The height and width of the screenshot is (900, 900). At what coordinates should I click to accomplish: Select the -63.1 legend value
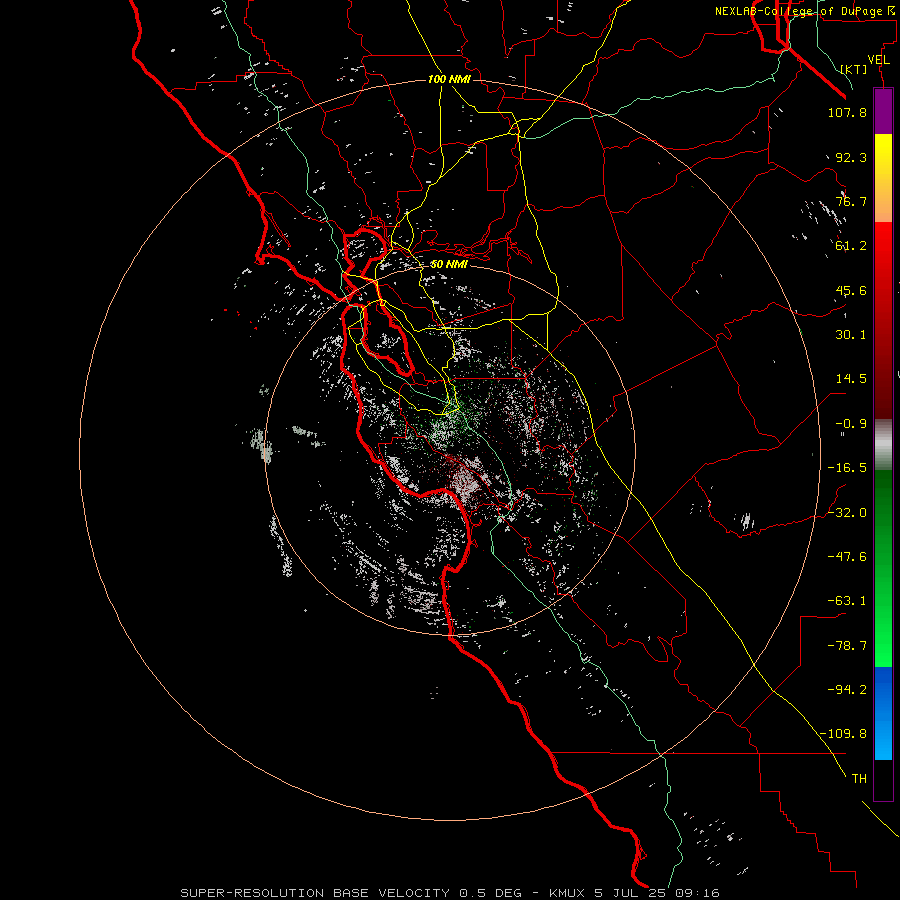(847, 601)
